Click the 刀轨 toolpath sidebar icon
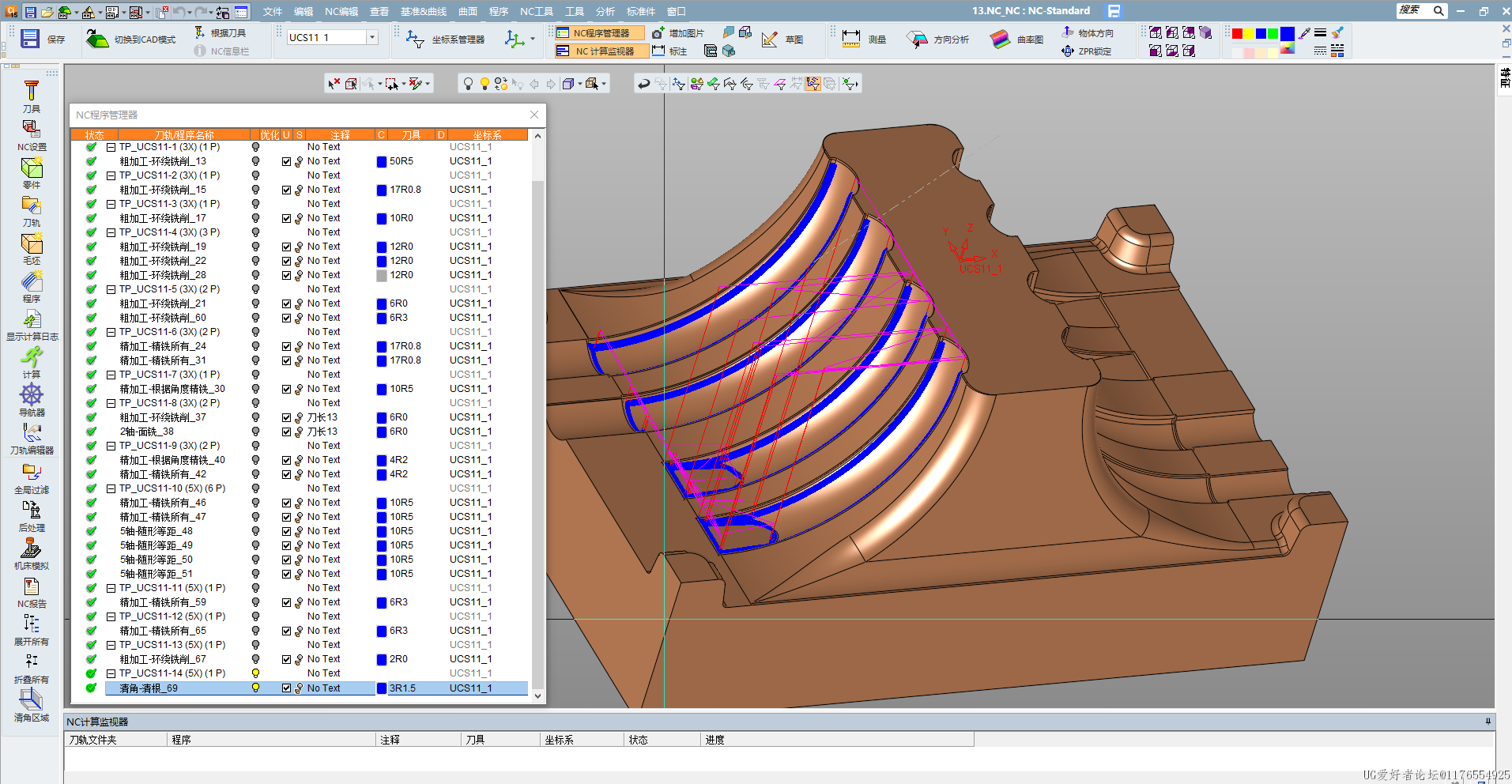 [32, 211]
